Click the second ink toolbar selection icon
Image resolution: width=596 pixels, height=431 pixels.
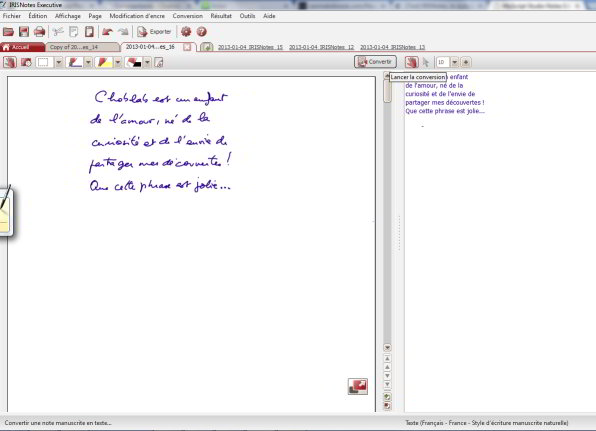(26, 62)
